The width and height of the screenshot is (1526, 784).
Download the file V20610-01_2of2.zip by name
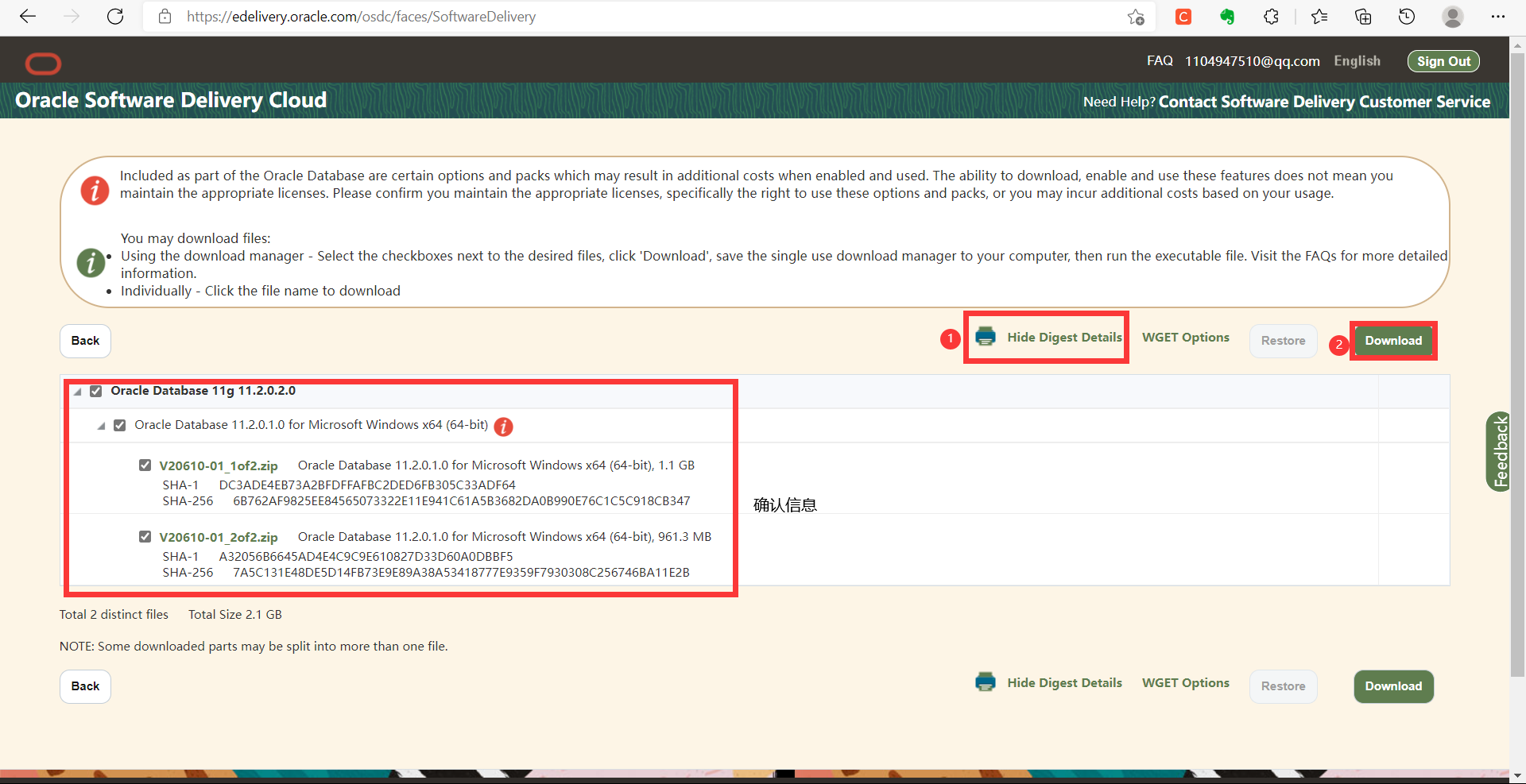click(219, 537)
